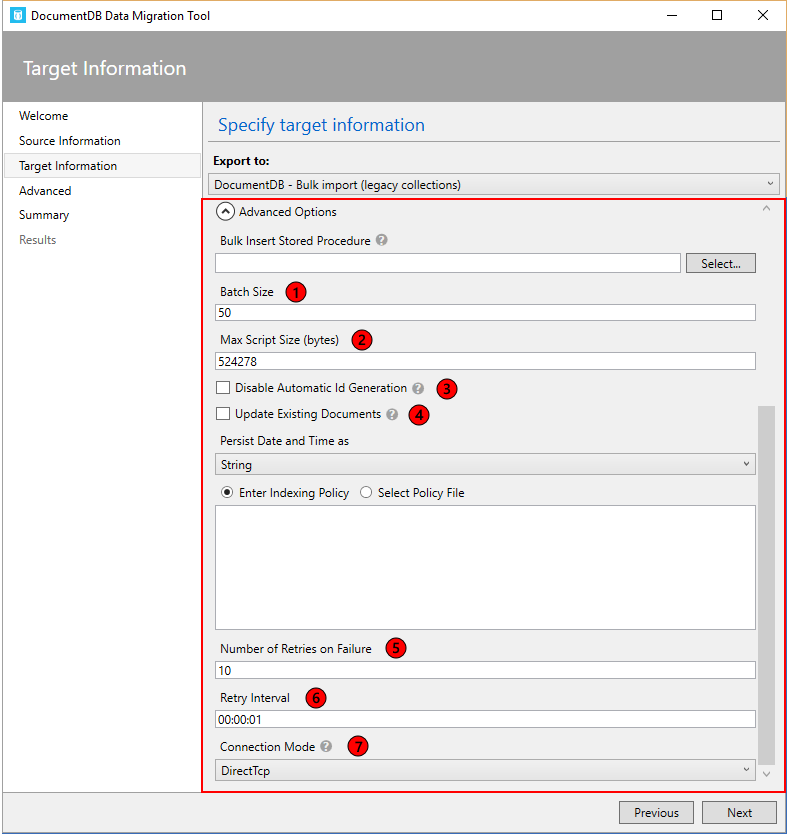787x834 pixels.
Task: Click the DocumentDB app icon in title bar
Action: click(x=17, y=16)
